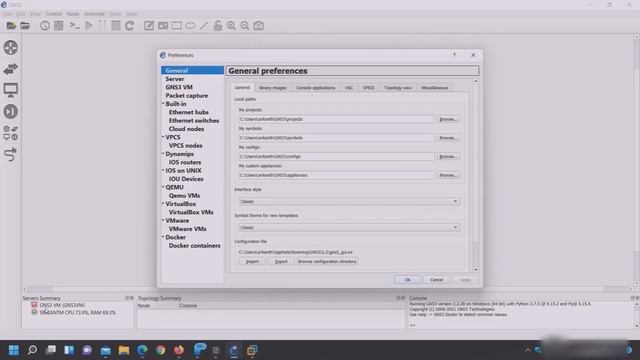Viewport: 640px width, 360px height.
Task: Select Packet capture in preferences list
Action: click(187, 96)
